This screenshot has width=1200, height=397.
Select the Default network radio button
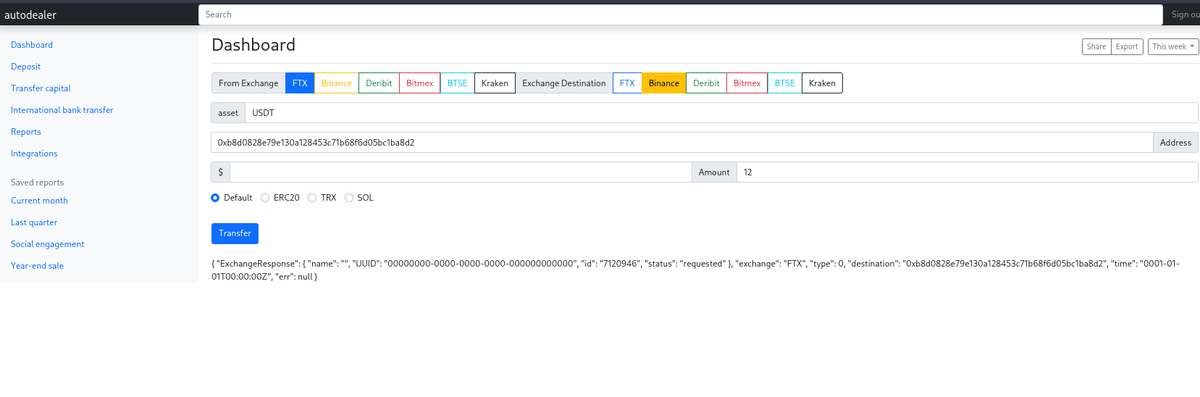click(215, 198)
